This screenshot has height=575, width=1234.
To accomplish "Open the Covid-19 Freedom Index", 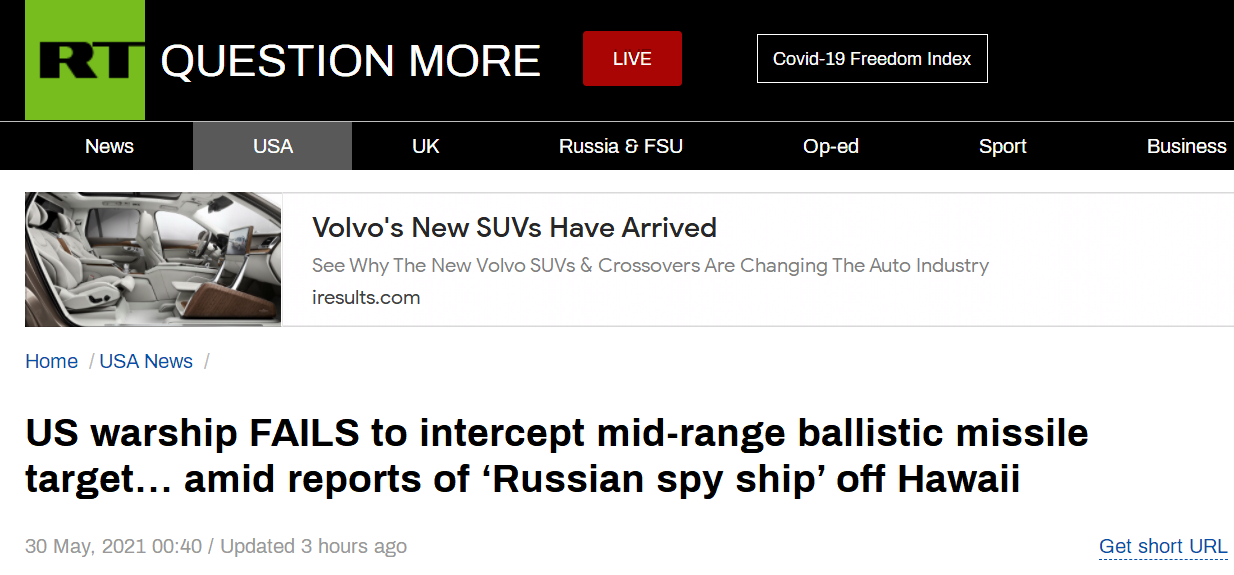I will tap(871, 59).
